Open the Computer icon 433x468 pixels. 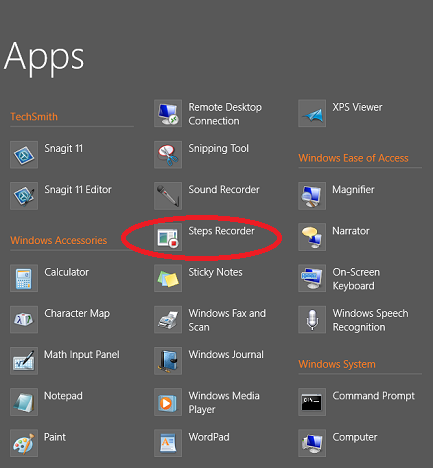[312, 443]
